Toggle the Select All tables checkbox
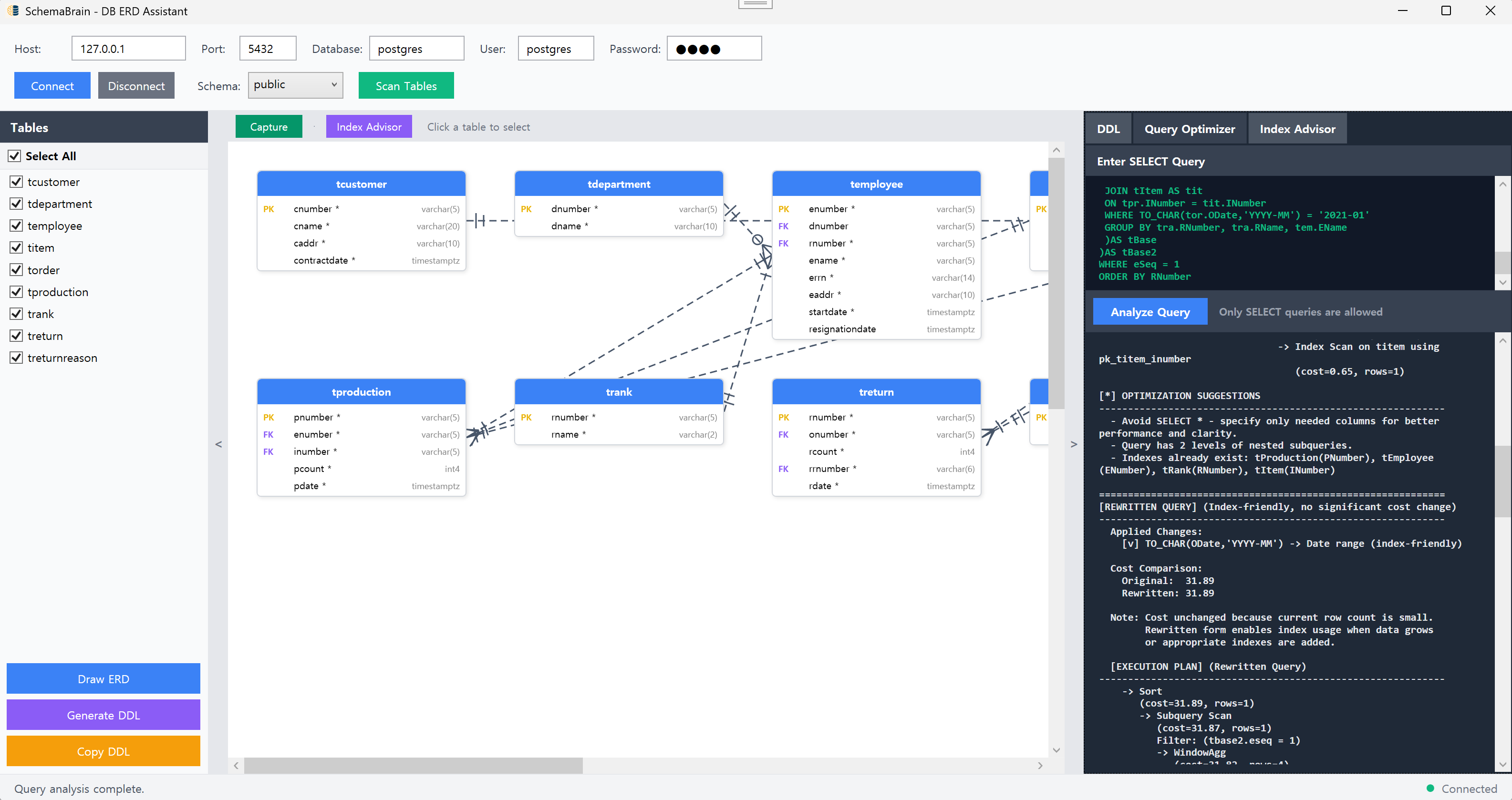 (15, 155)
